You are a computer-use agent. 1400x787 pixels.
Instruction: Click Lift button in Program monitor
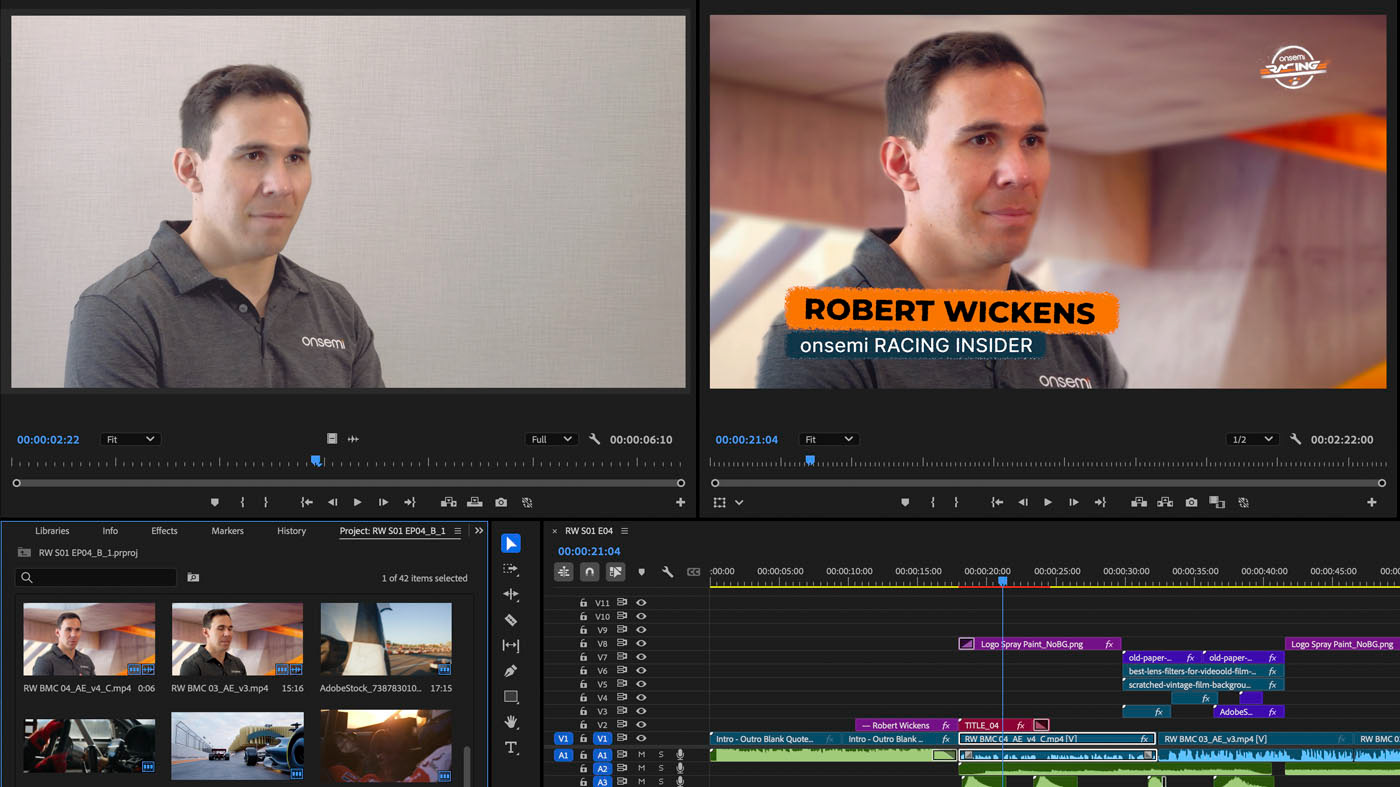[x=1138, y=502]
